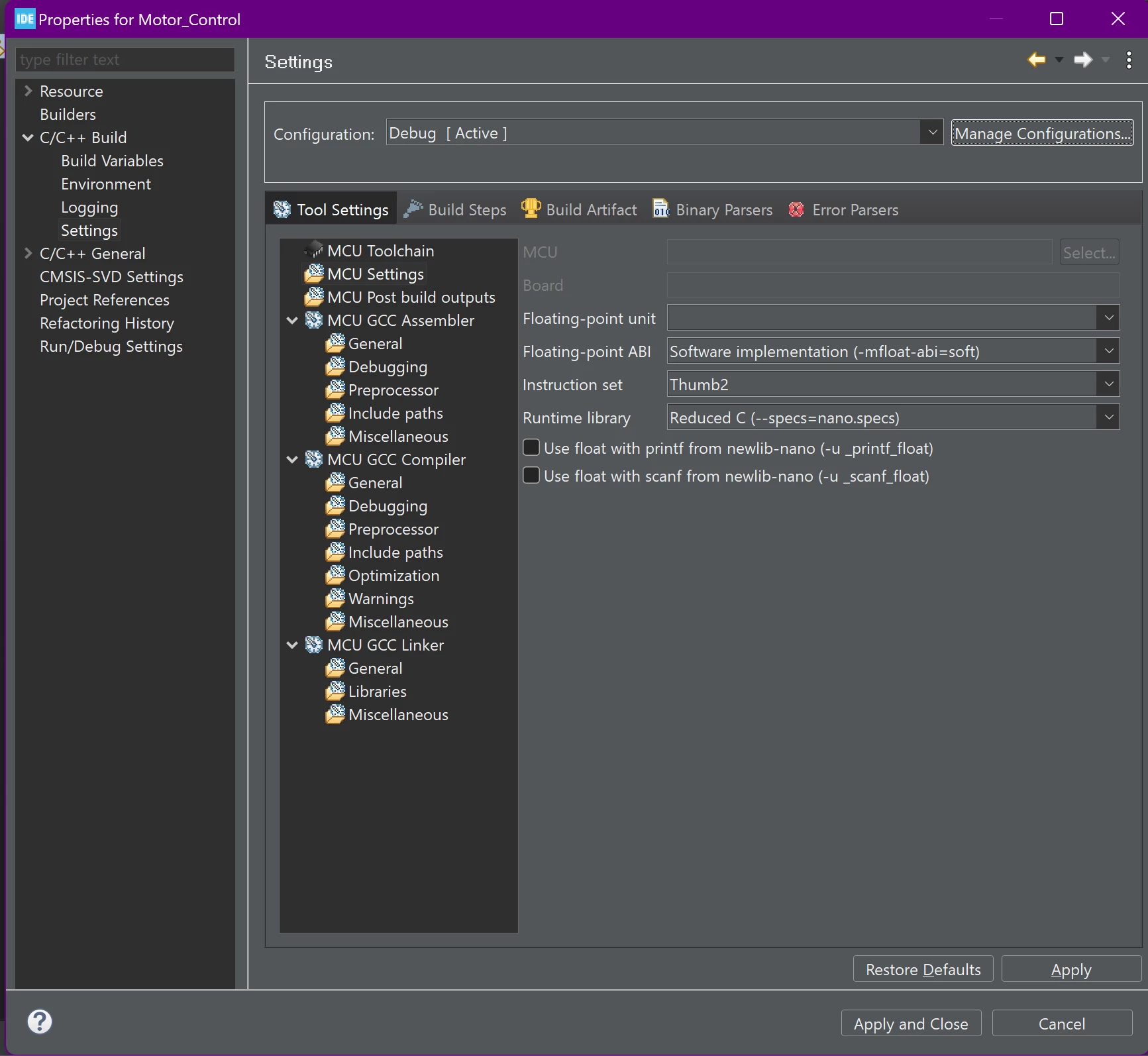1148x1056 pixels.
Task: Click the MCU Toolchain chip icon
Action: [313, 250]
